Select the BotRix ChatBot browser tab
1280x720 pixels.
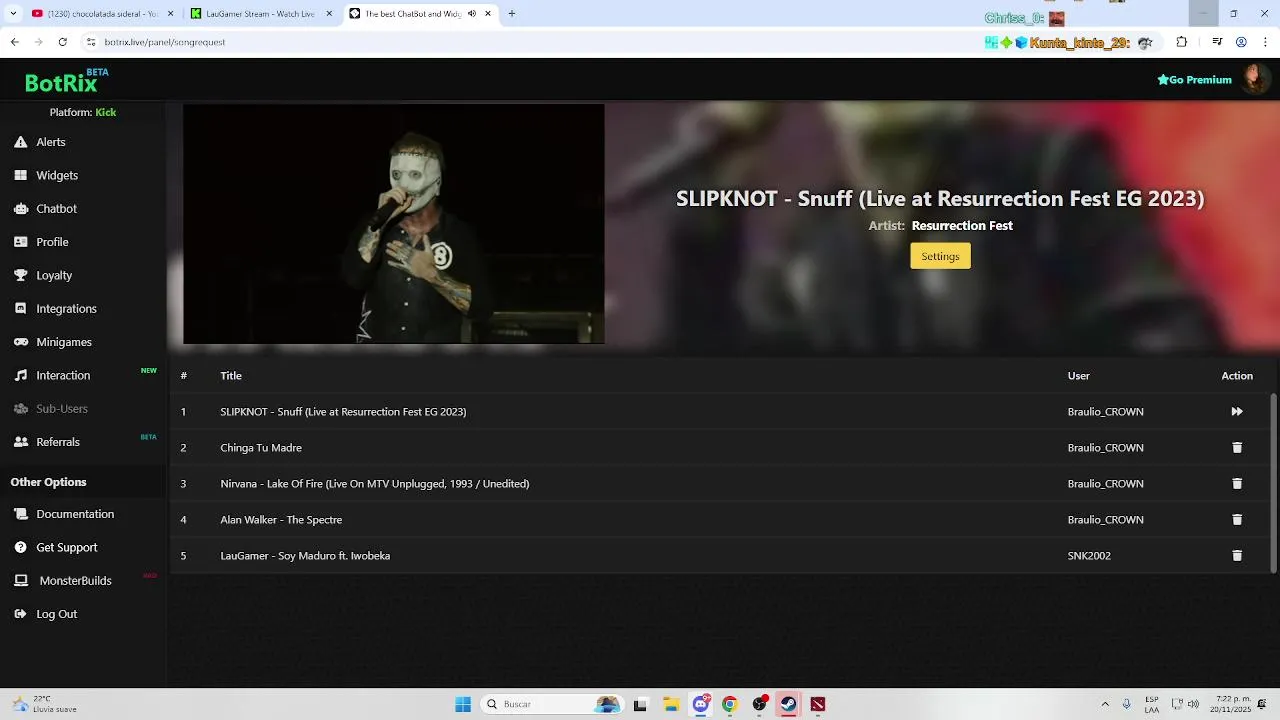coord(421,14)
